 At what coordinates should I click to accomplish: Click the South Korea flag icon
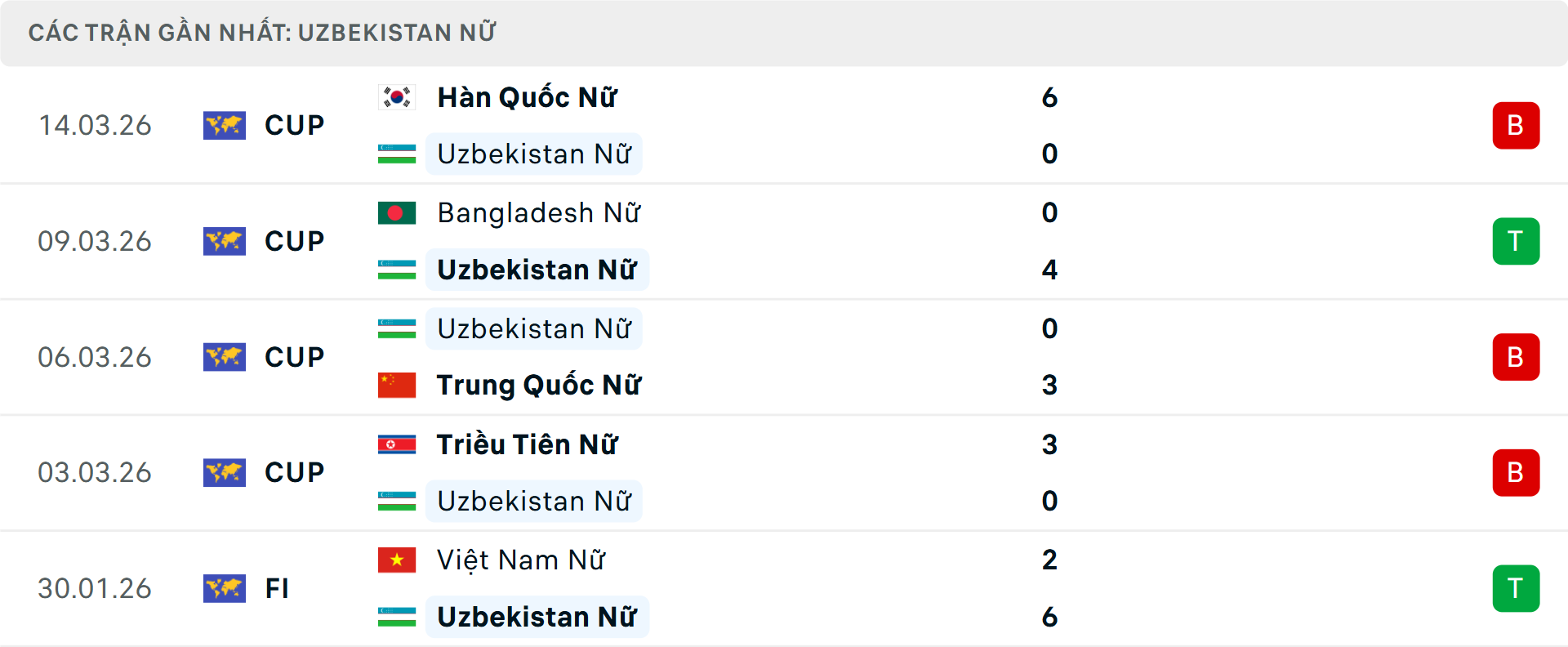[x=397, y=95]
